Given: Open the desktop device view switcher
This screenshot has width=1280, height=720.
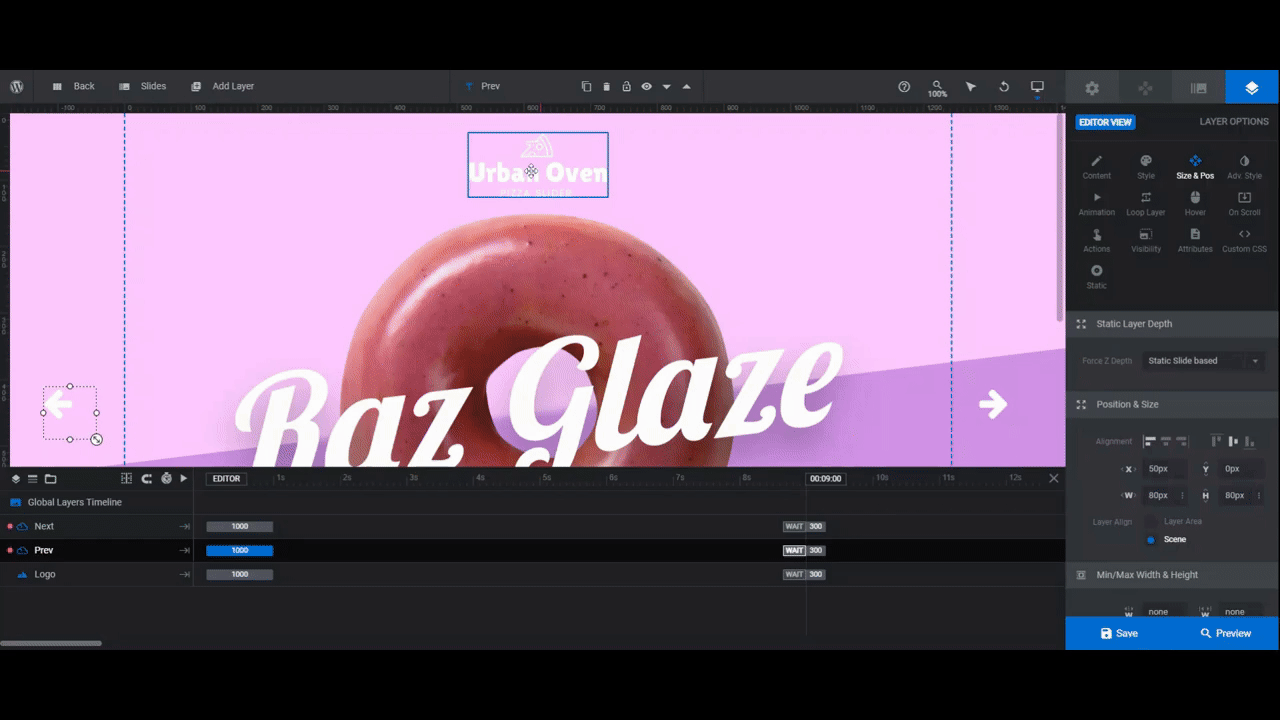Looking at the screenshot, I should [1037, 87].
